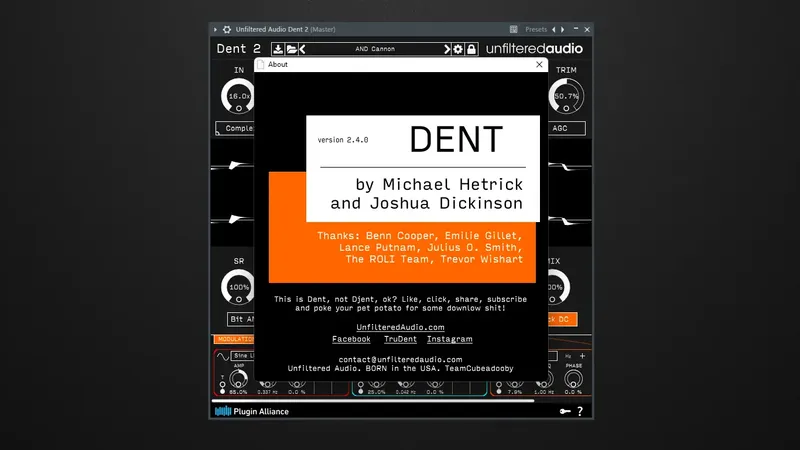Open the Instagram link
800x450 pixels.
point(449,339)
